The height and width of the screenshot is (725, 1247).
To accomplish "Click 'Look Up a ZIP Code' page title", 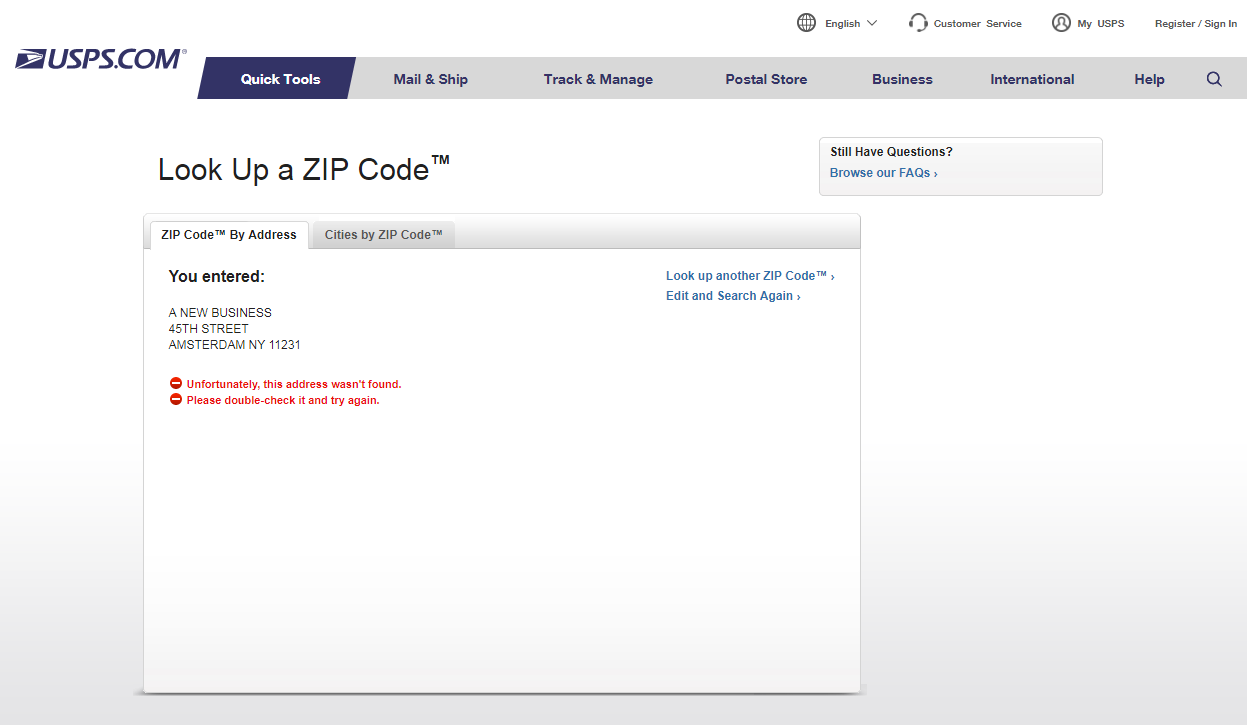I will click(x=304, y=168).
